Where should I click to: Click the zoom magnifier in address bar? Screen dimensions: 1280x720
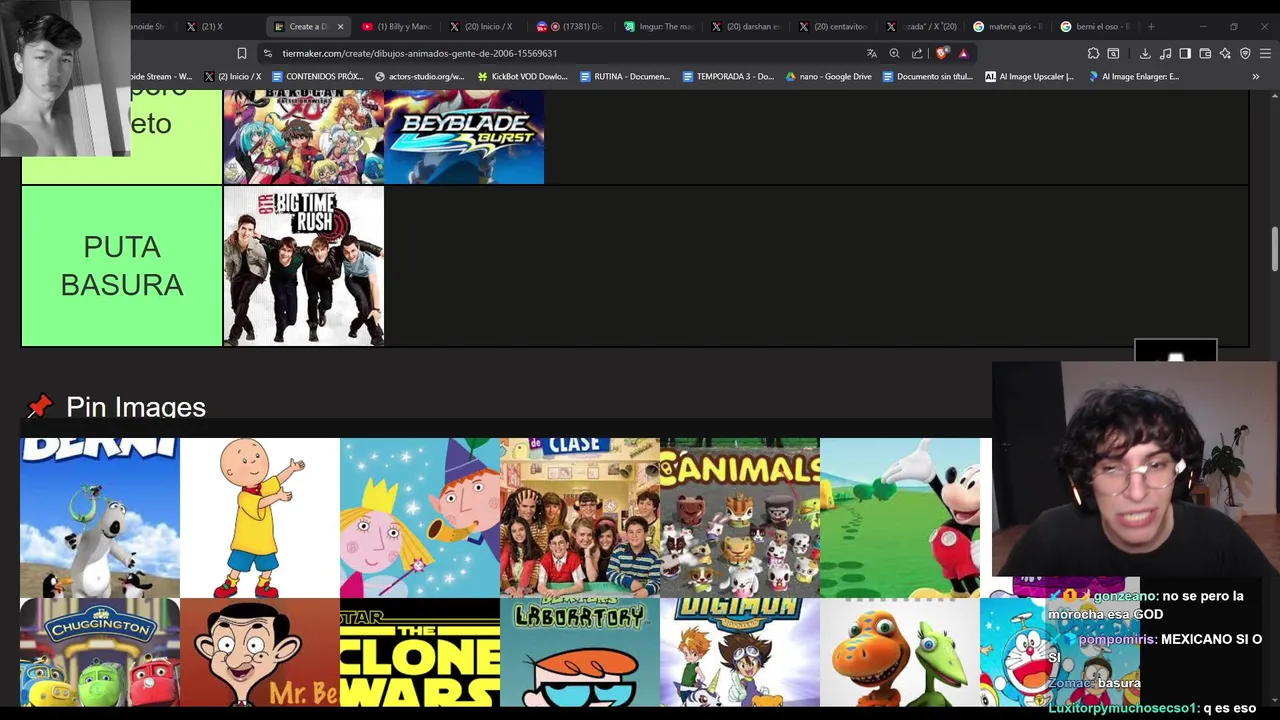point(894,53)
